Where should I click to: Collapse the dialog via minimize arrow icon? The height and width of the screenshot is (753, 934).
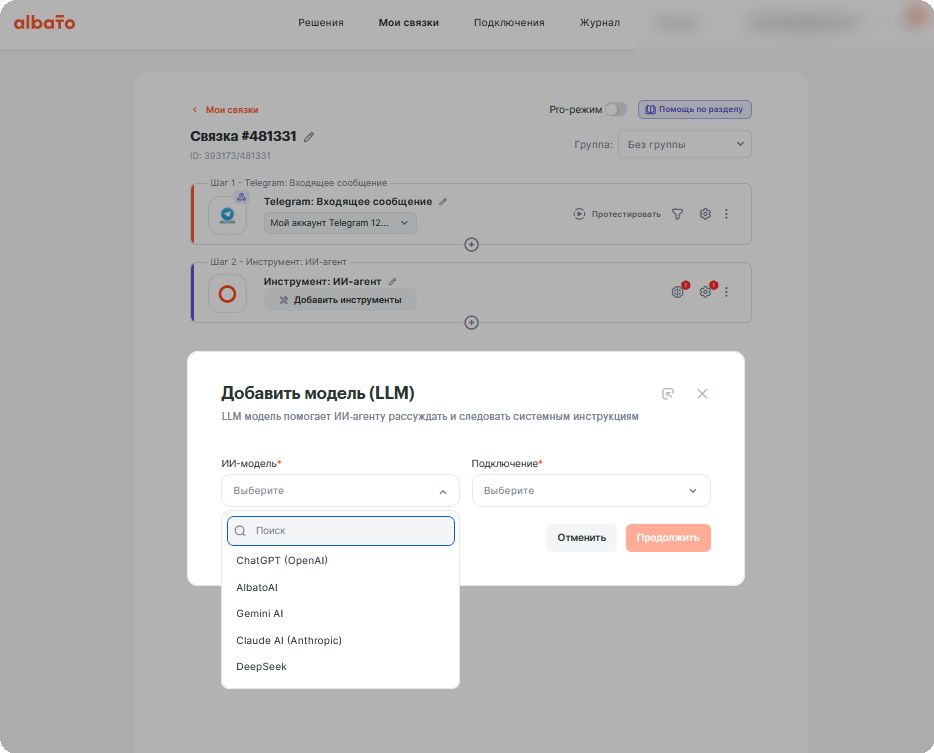pyautogui.click(x=668, y=394)
